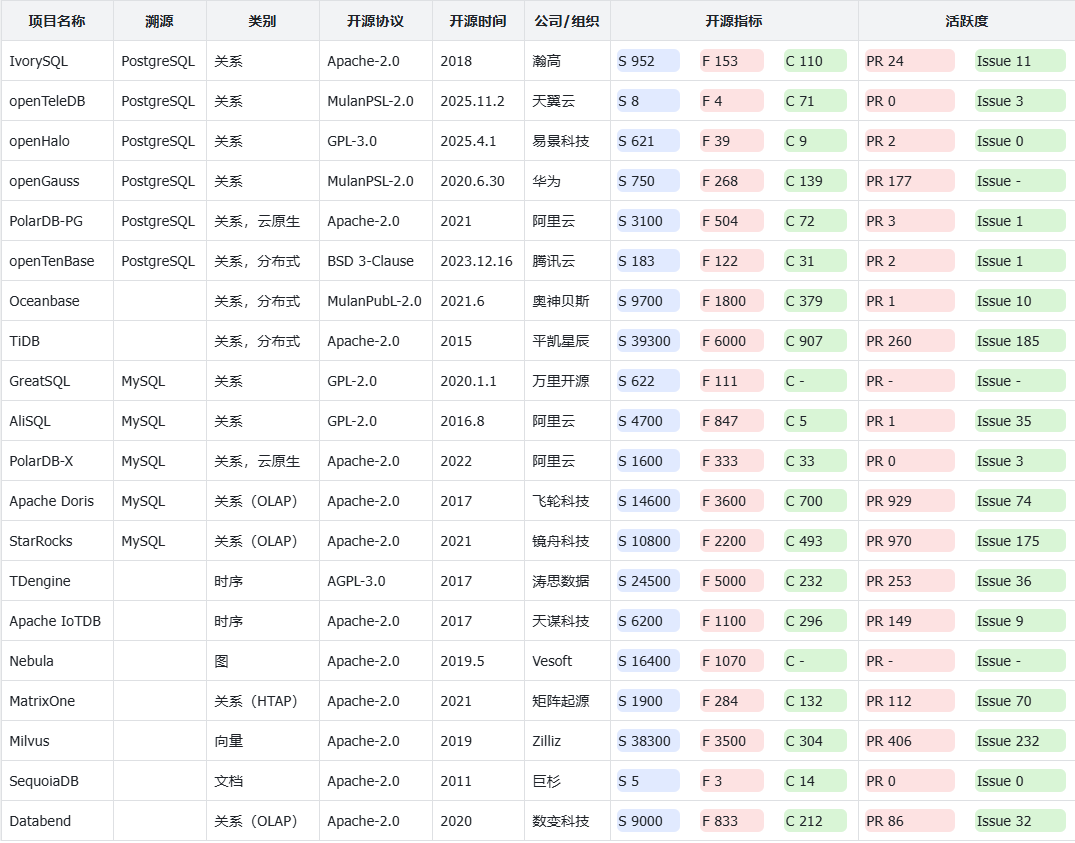This screenshot has width=1075, height=843.
Task: Click the PR 970 badge for StarRocks
Action: [909, 541]
